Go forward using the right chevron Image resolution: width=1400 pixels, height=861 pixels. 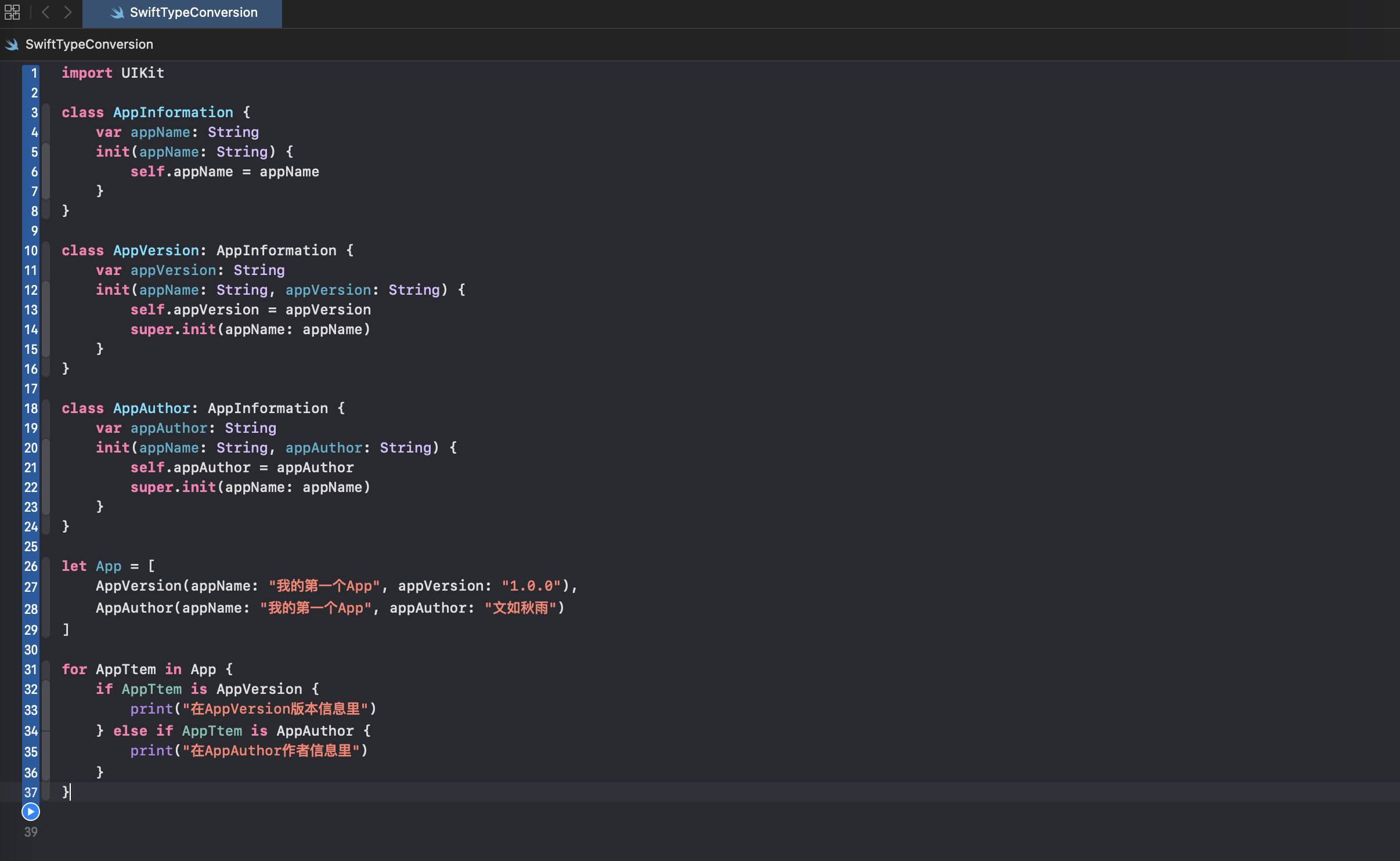click(68, 12)
